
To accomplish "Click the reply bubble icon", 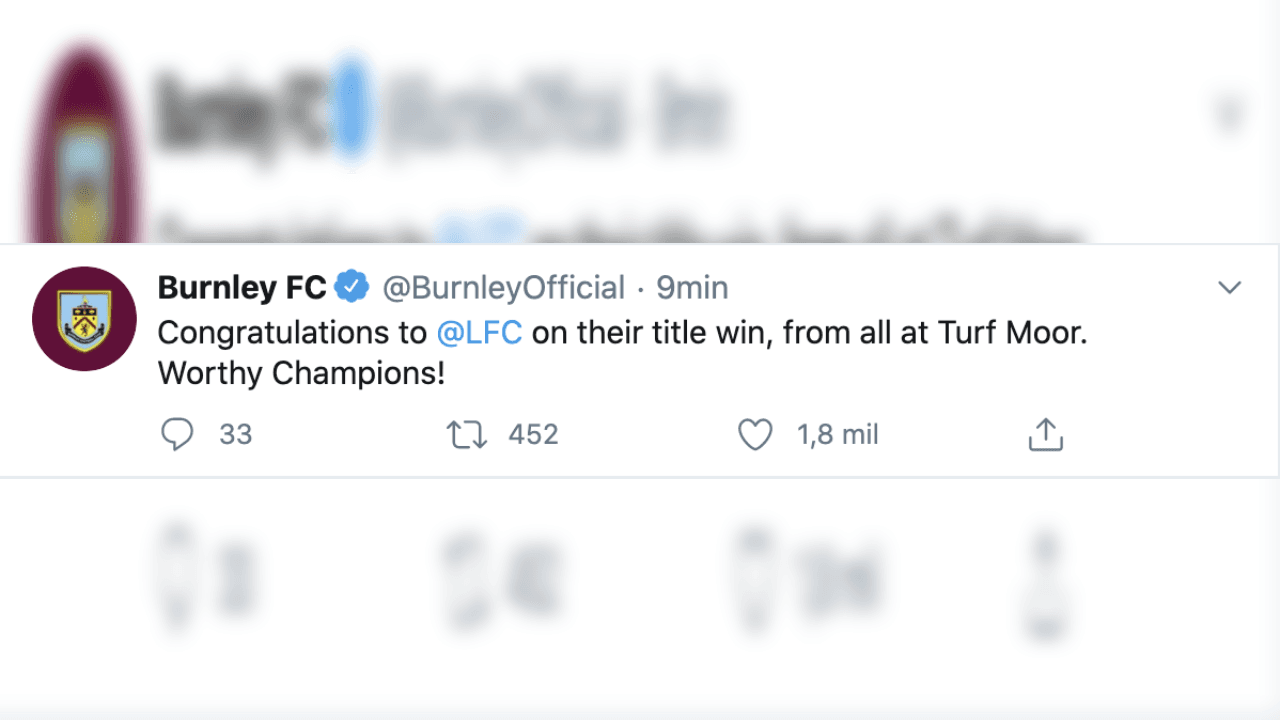I will pyautogui.click(x=177, y=434).
